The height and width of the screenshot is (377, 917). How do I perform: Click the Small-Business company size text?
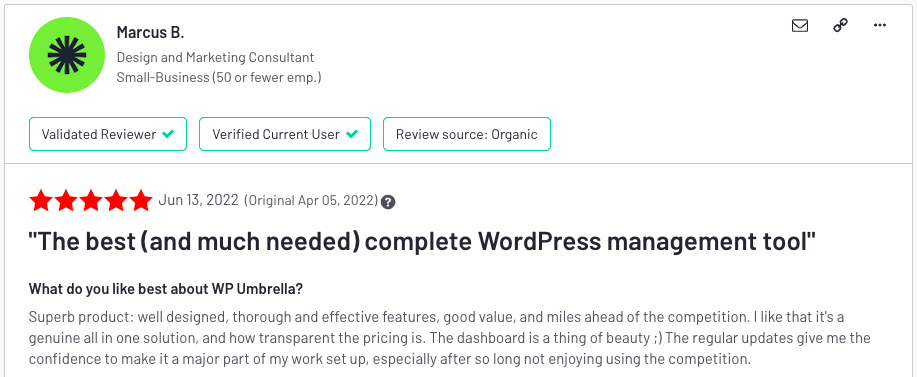coord(219,77)
